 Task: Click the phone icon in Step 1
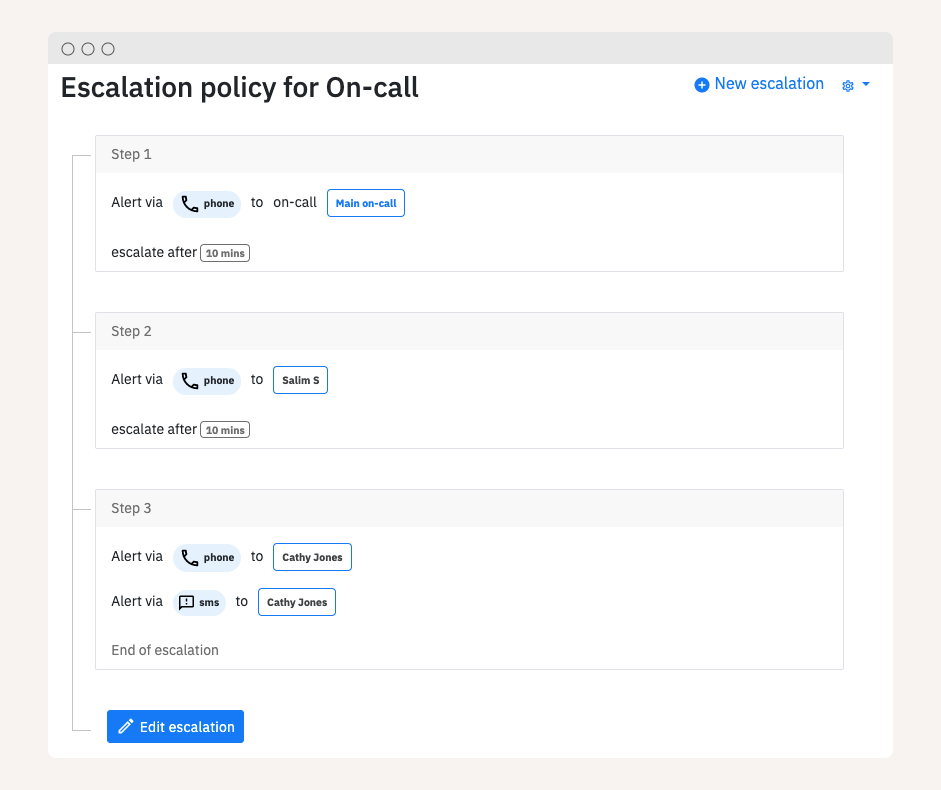(x=189, y=204)
